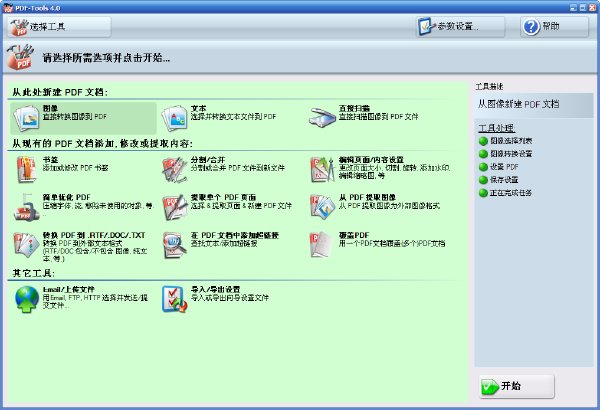Screen dimensions: 600x410
Task: Click the 简单优化 PDF title text
Action: click(67, 197)
